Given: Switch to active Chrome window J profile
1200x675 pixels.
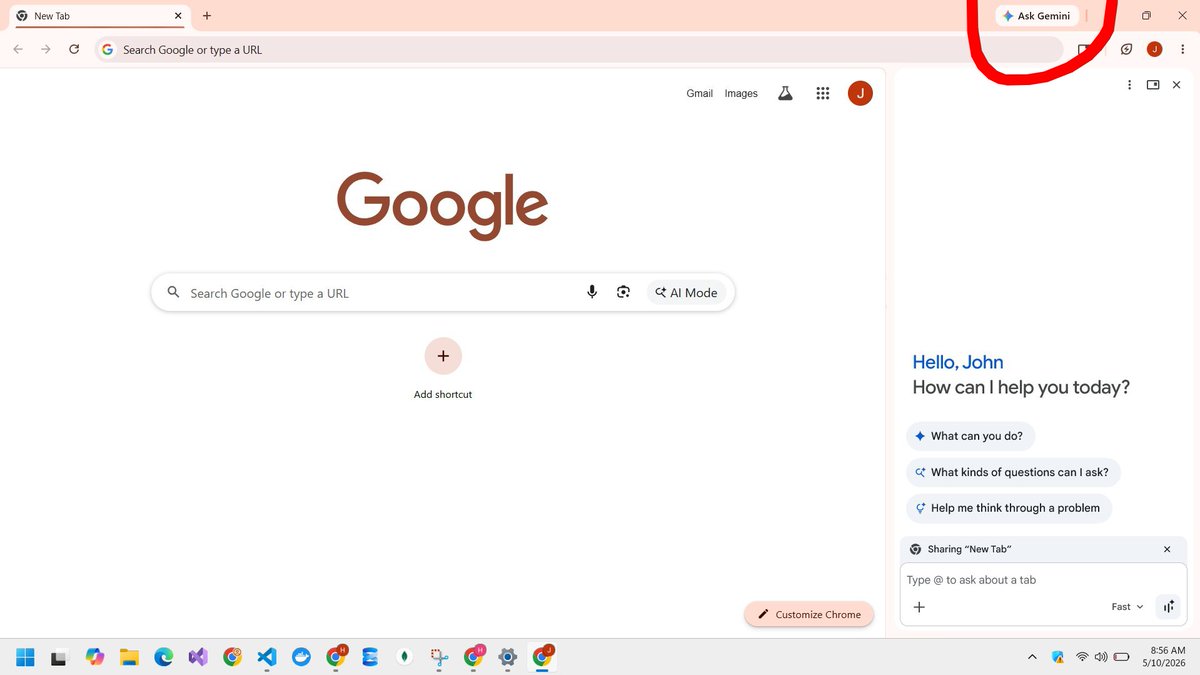Looking at the screenshot, I should point(542,657).
